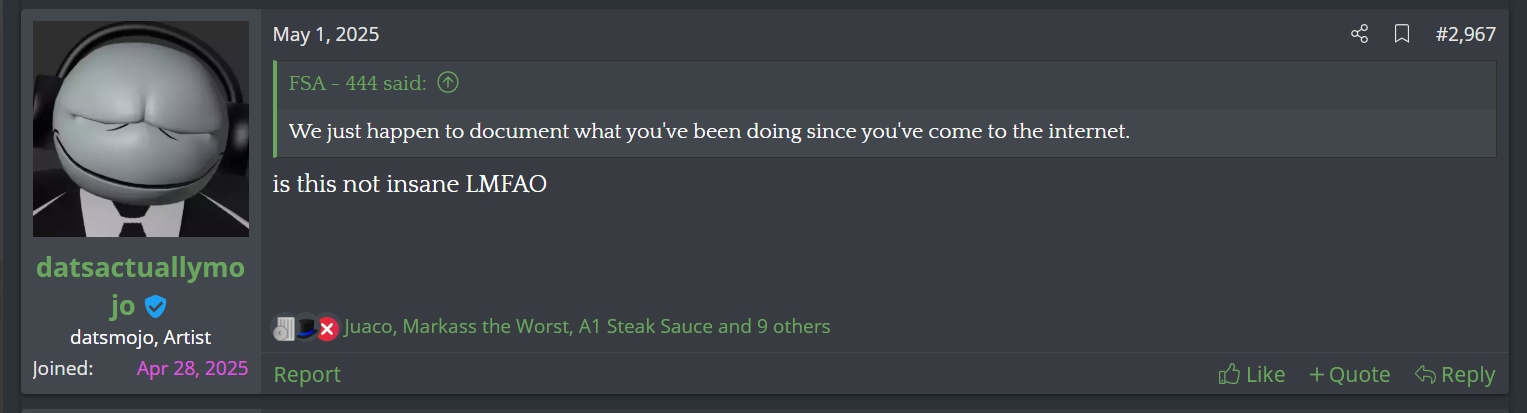Reply to this post
Screen dimensions: 1527x413
point(1455,374)
